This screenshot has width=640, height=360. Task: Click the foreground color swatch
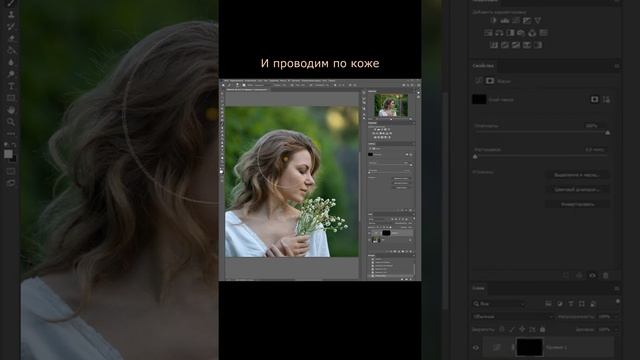[8, 154]
